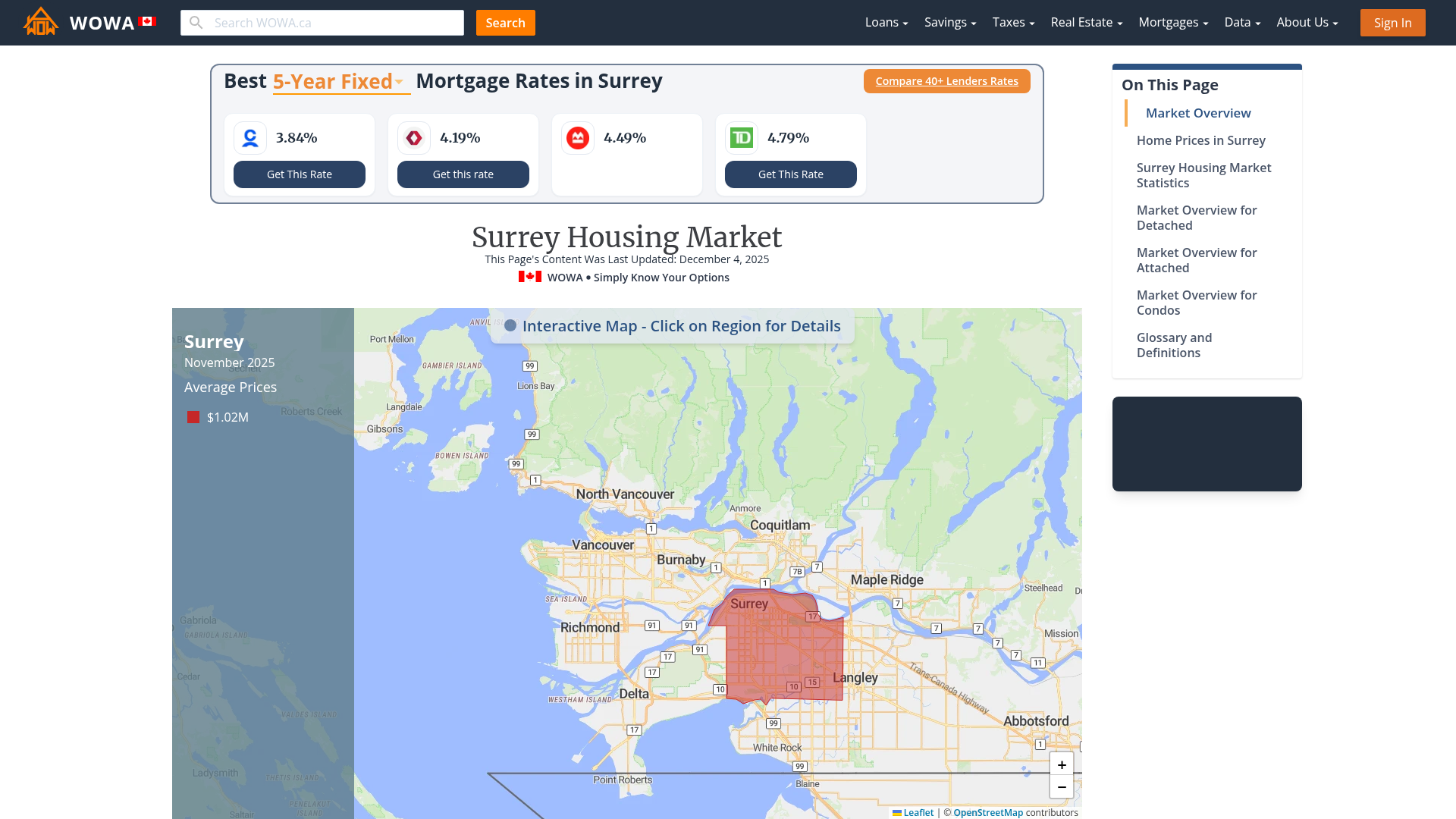
Task: Expand the Mortgages navigation menu
Action: click(x=1172, y=22)
